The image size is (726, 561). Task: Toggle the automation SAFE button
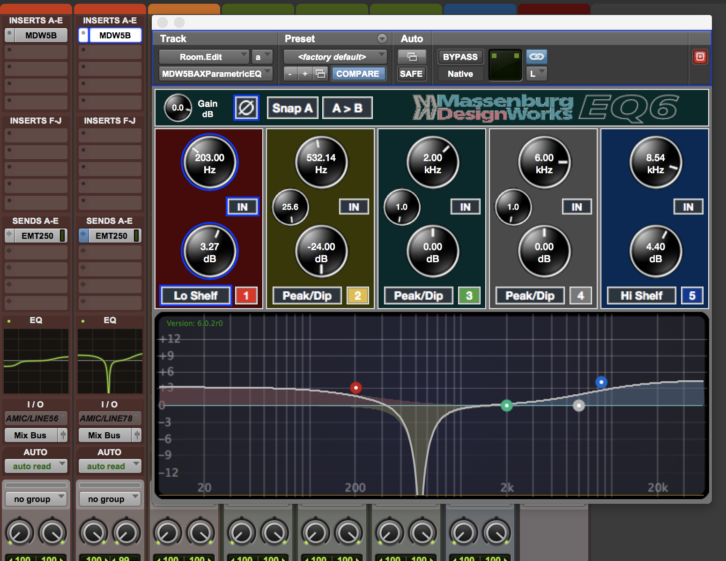click(411, 74)
